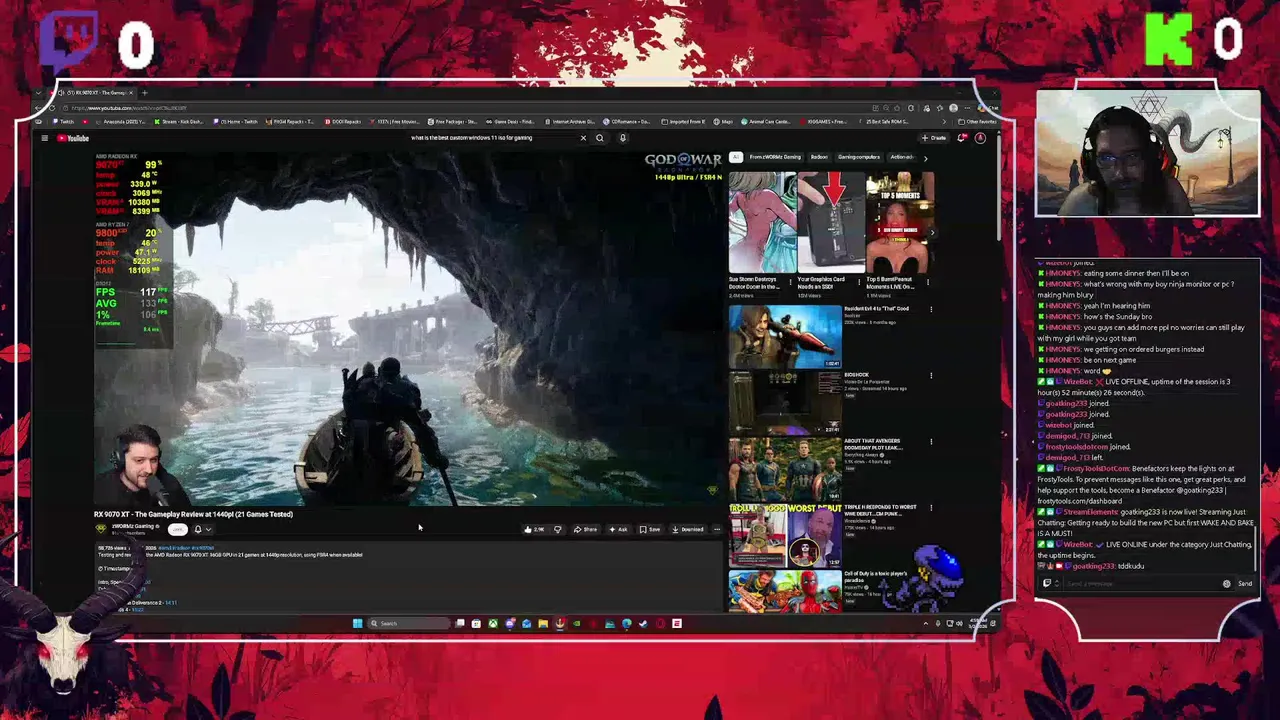
Task: Show more filter chips with the arrow
Action: (x=925, y=157)
